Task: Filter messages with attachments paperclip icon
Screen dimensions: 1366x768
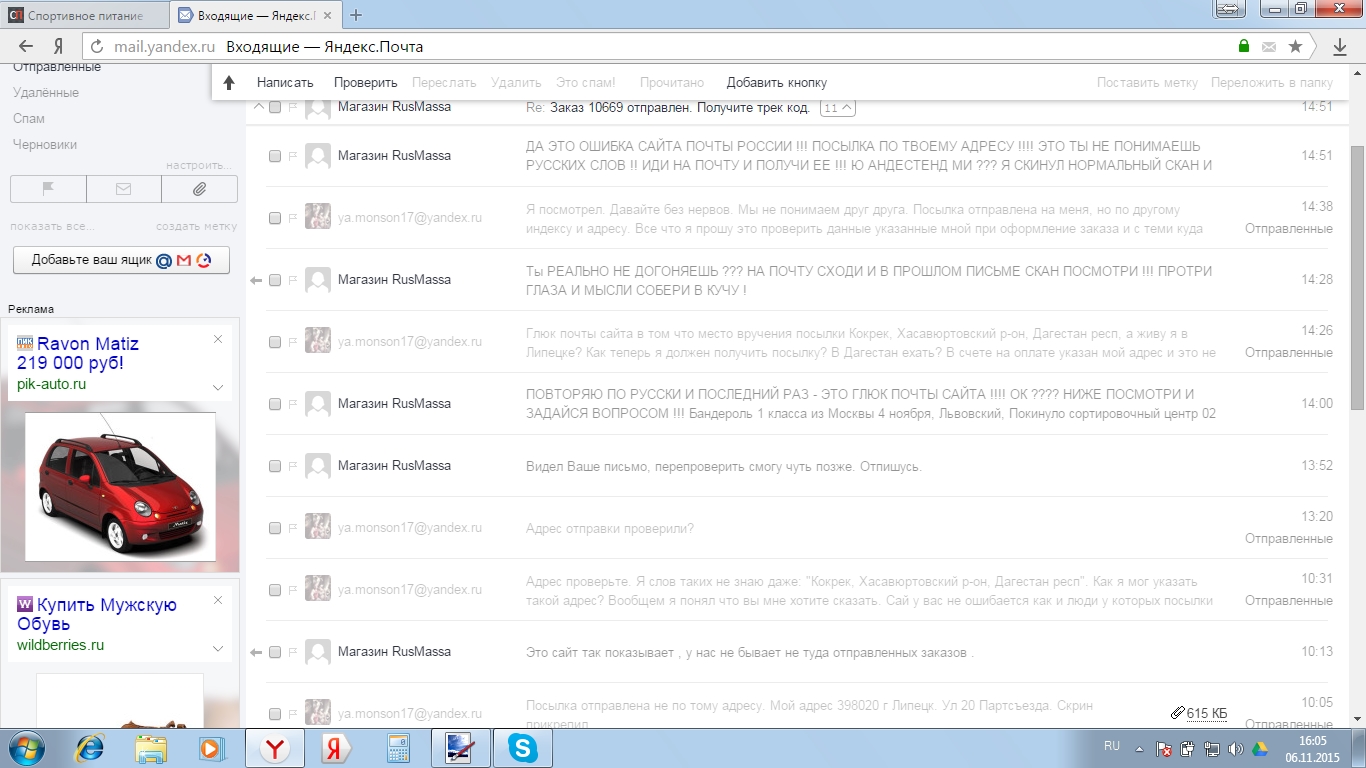Action: point(199,189)
